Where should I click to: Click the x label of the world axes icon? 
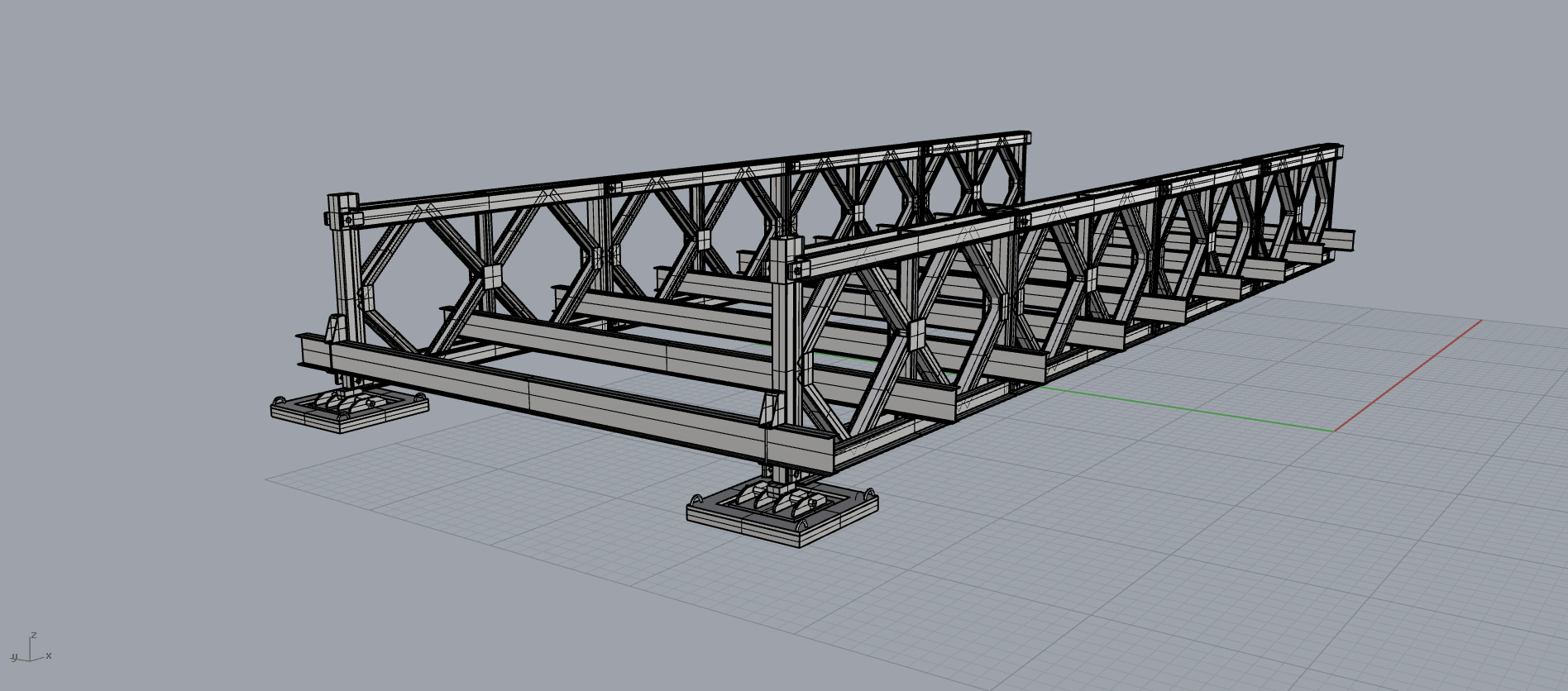point(49,655)
